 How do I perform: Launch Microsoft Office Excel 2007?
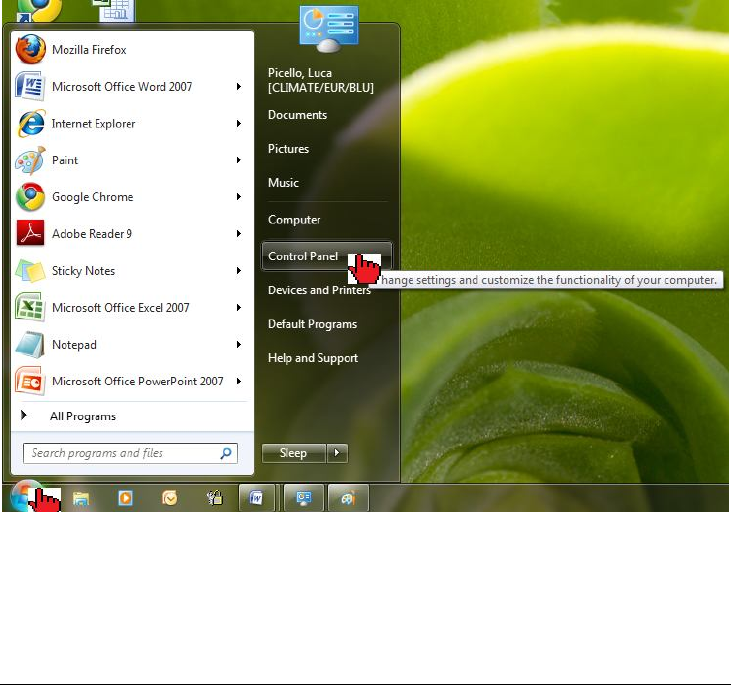point(120,308)
